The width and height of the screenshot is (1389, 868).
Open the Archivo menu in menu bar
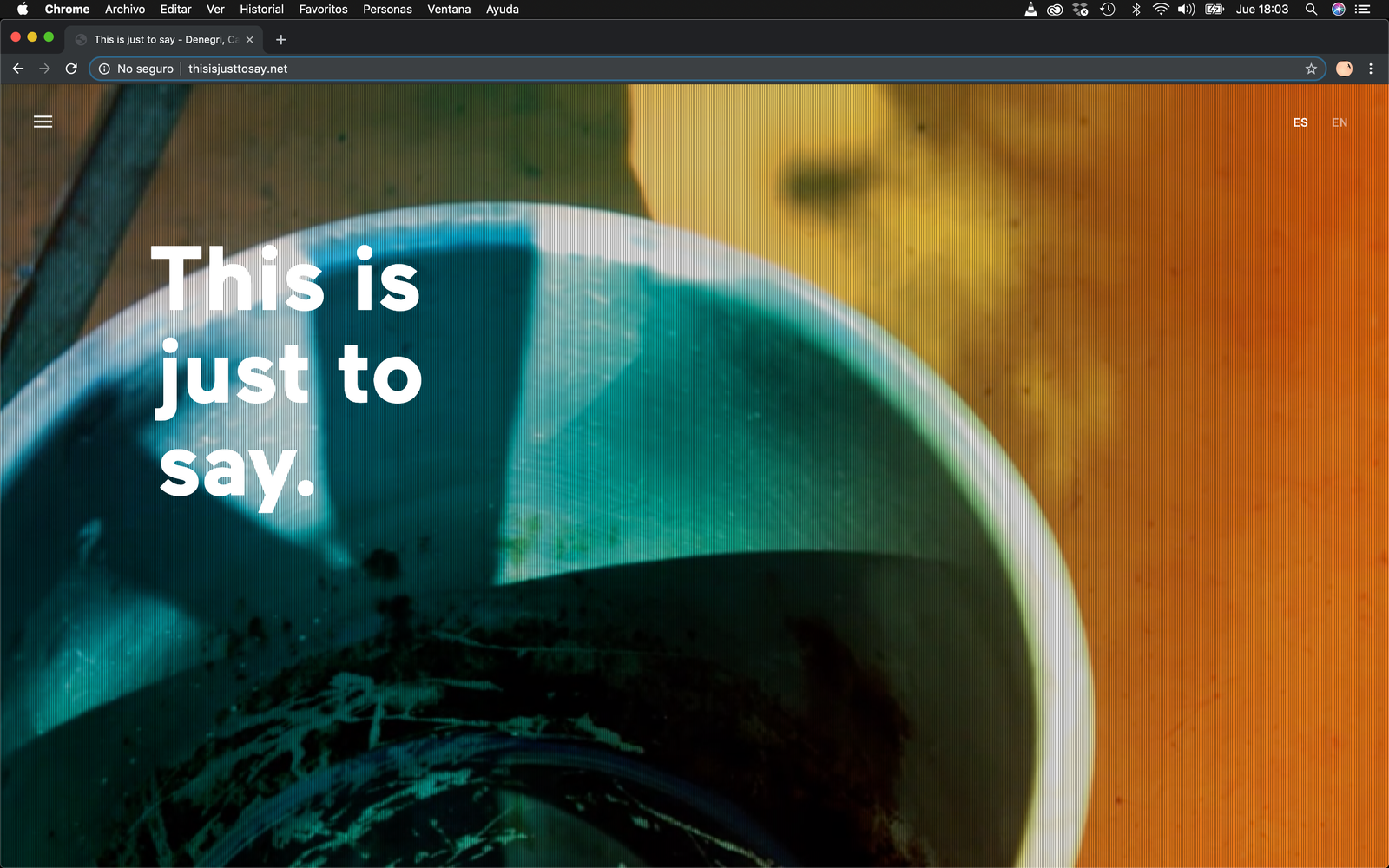tap(125, 10)
